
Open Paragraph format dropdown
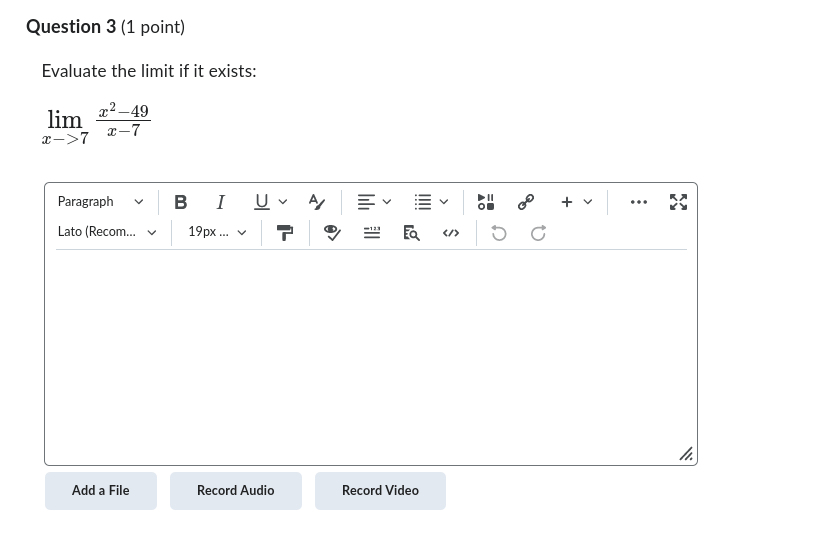(x=100, y=202)
